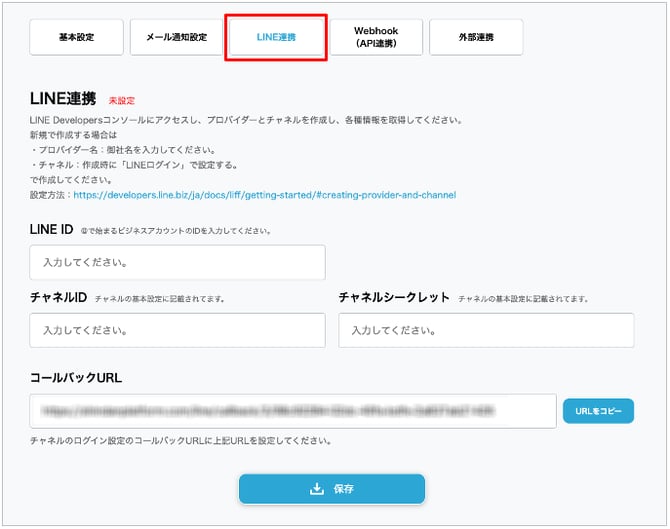Viewport: 670px width, 529px height.
Task: Open the Webhook (API連携) tab
Action: [376, 37]
